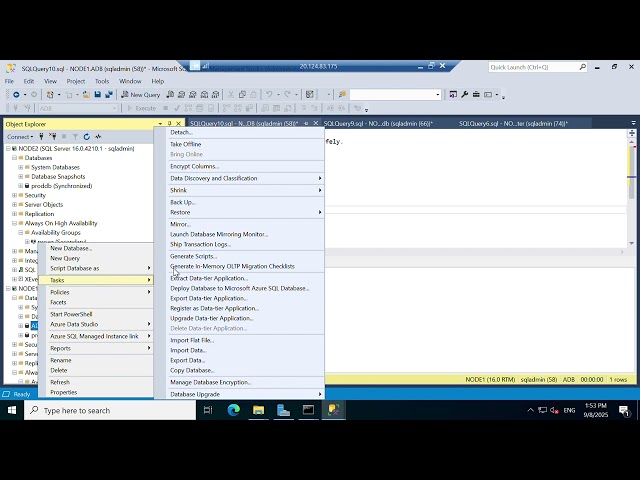The width and height of the screenshot is (640, 480).
Task: Collapse the NODE2 Databases folder
Action: pyautogui.click(x=14, y=158)
